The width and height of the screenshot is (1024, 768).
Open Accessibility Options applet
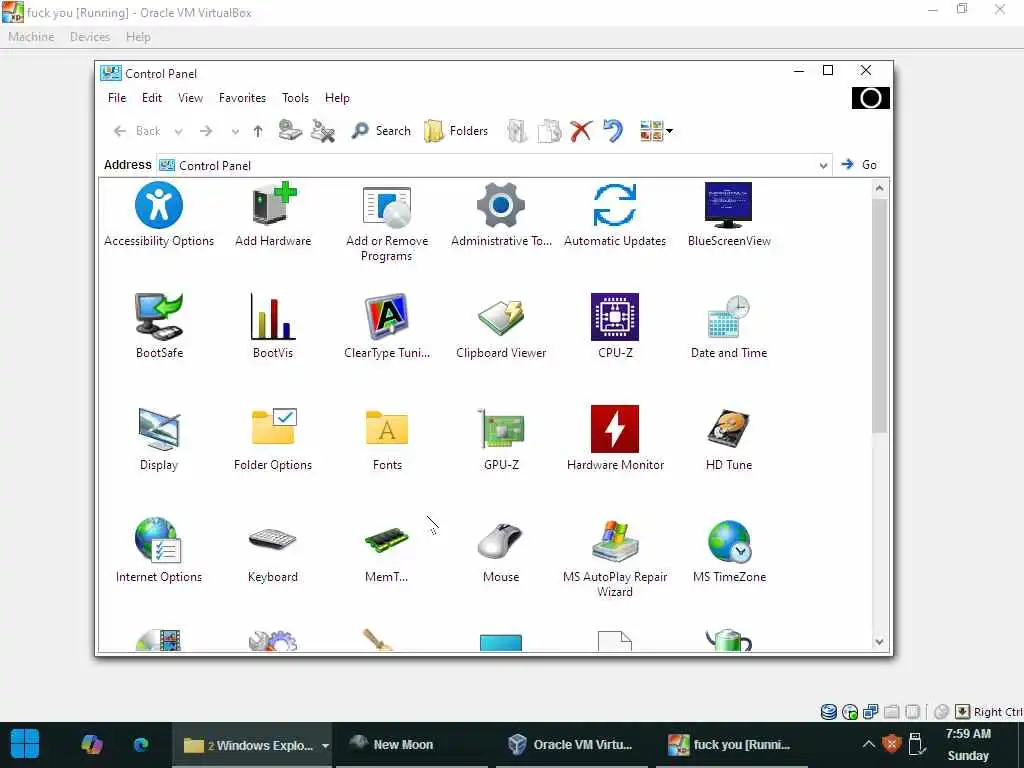point(159,215)
